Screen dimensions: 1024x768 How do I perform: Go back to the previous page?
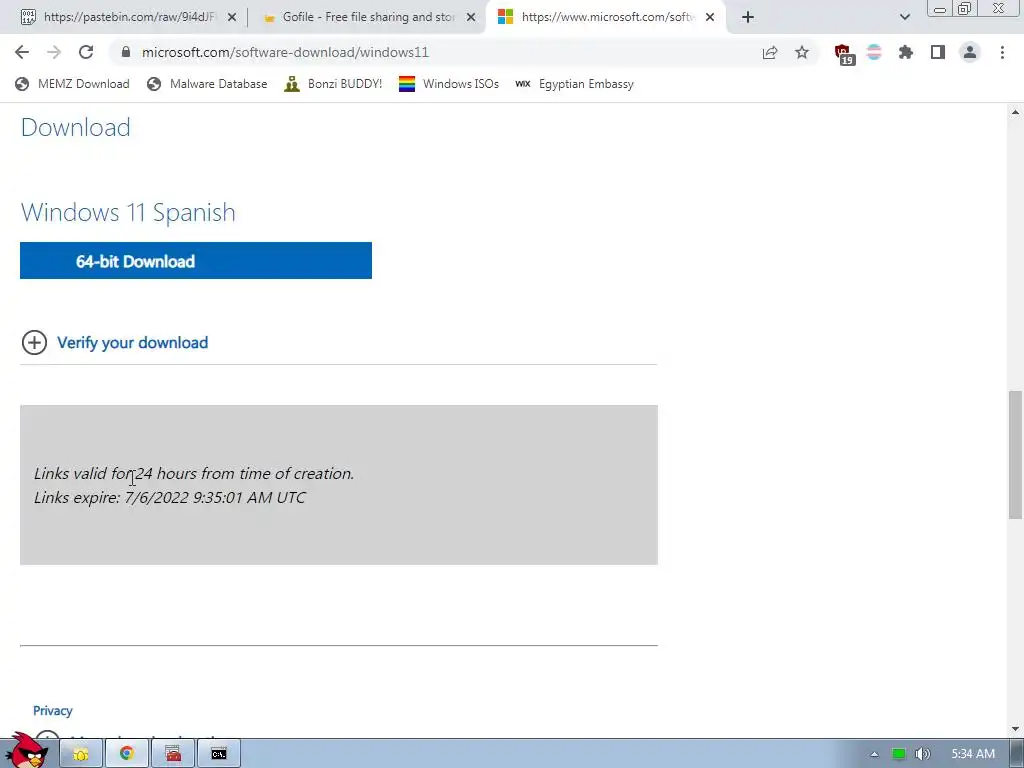(22, 52)
